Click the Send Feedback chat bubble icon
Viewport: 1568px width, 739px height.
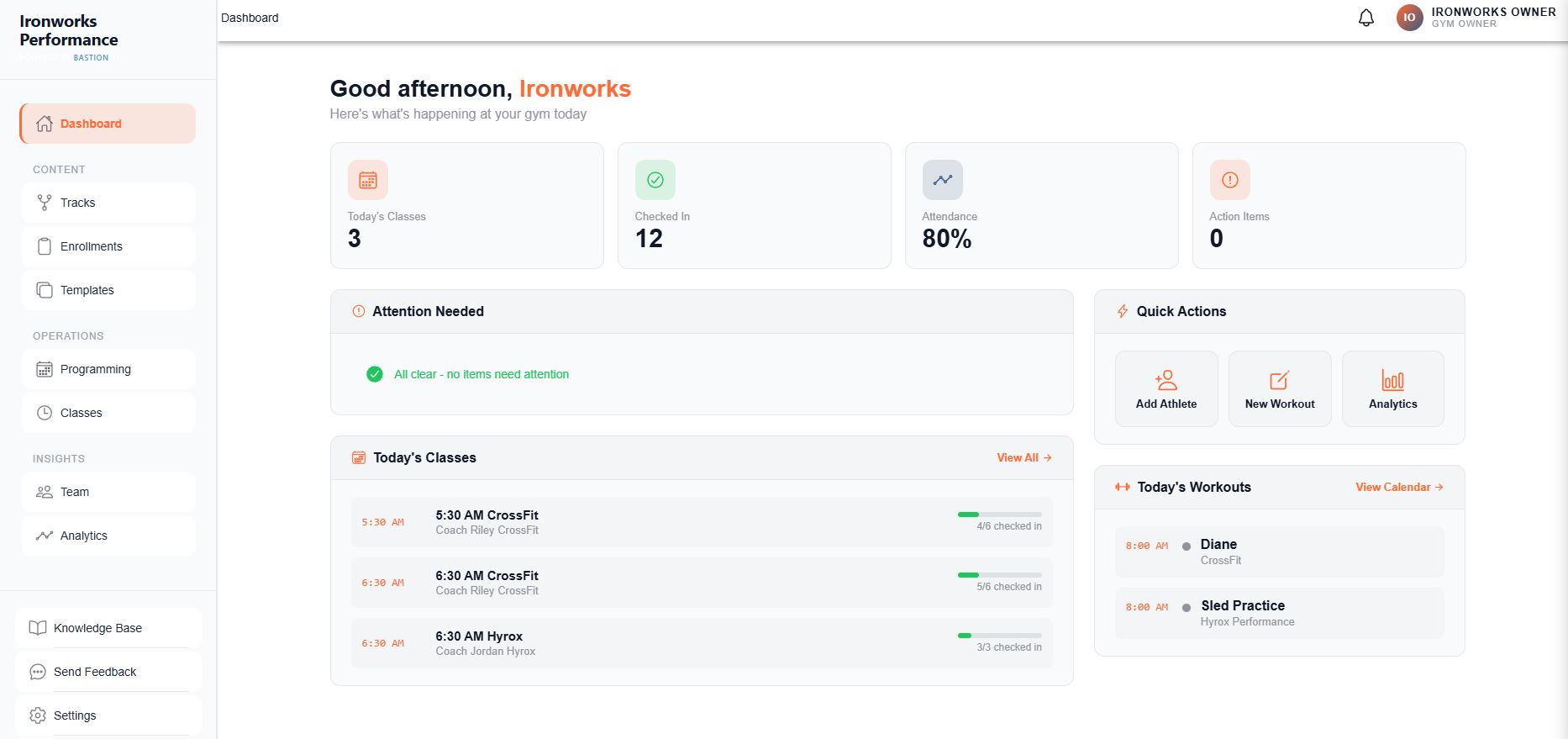[38, 672]
